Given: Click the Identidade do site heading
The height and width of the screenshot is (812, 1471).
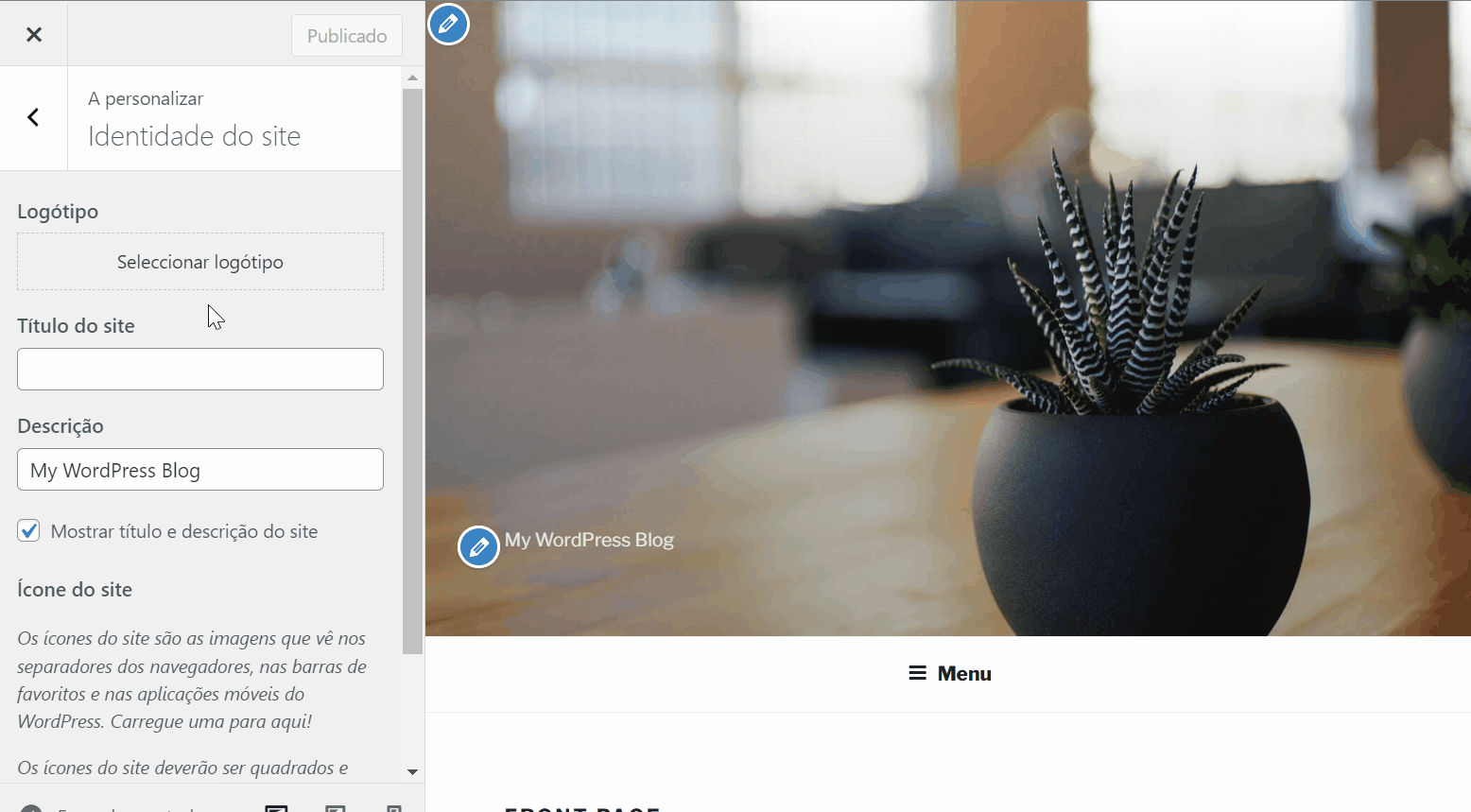Looking at the screenshot, I should [x=195, y=136].
